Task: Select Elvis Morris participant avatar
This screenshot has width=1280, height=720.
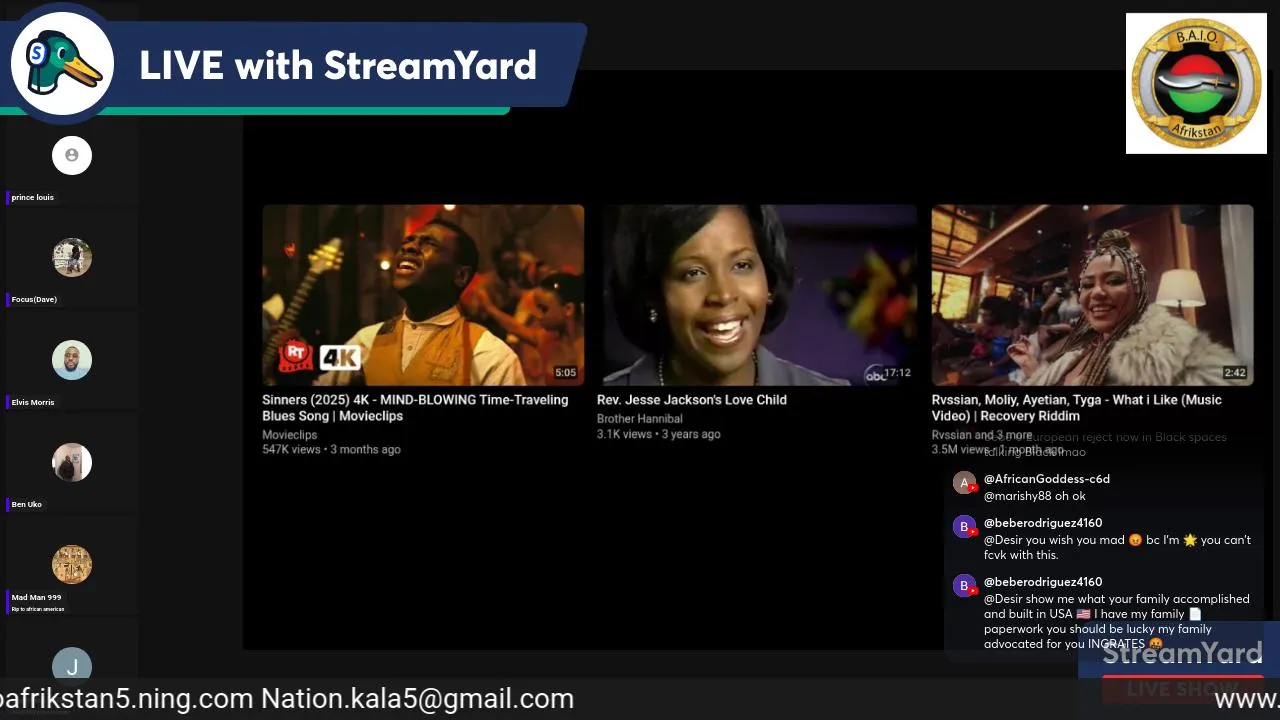Action: pyautogui.click(x=72, y=360)
